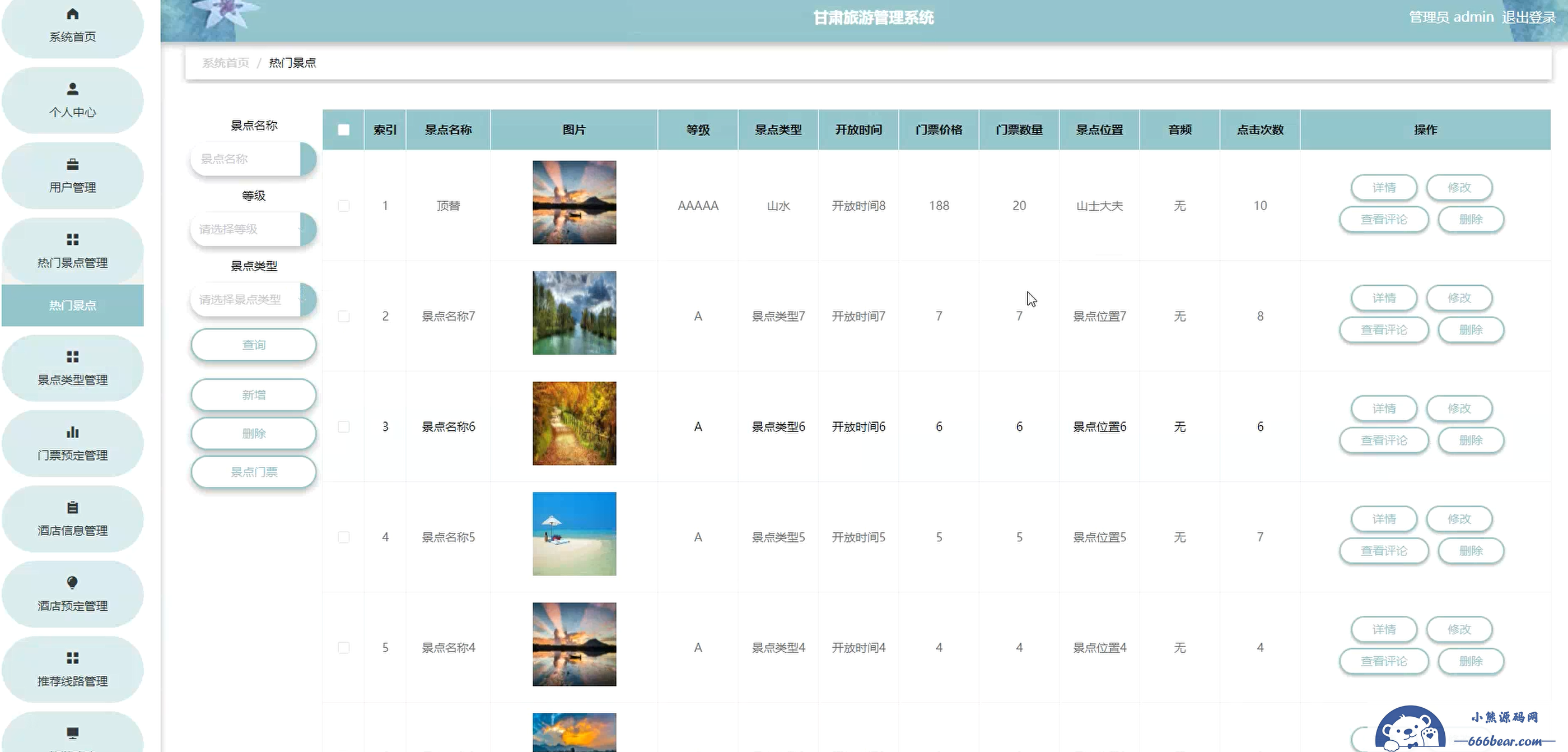Click 删除 for the 景点名称6 row
Screen dimensions: 1568x752
pyautogui.click(x=1471, y=440)
